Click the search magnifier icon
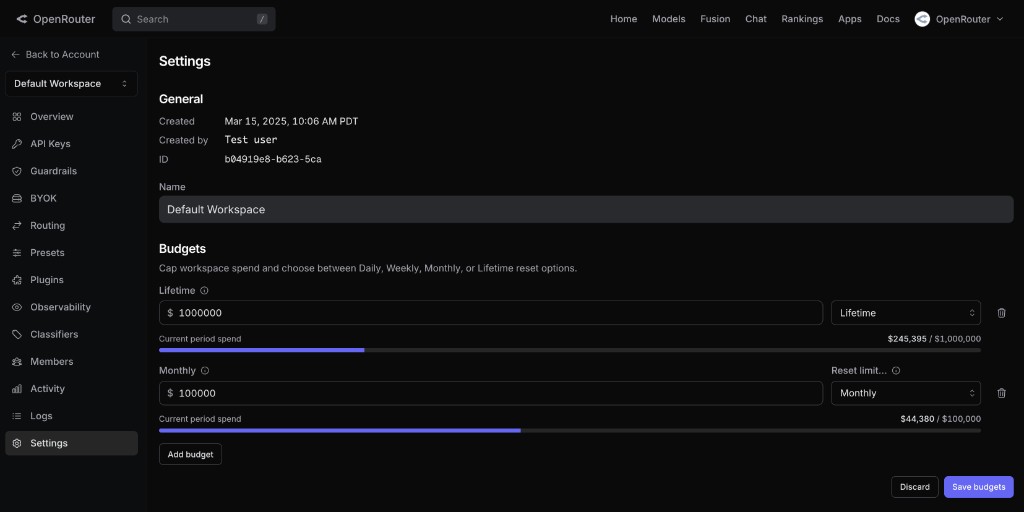Screen dimensions: 1024x512 pyautogui.click(x=126, y=20)
